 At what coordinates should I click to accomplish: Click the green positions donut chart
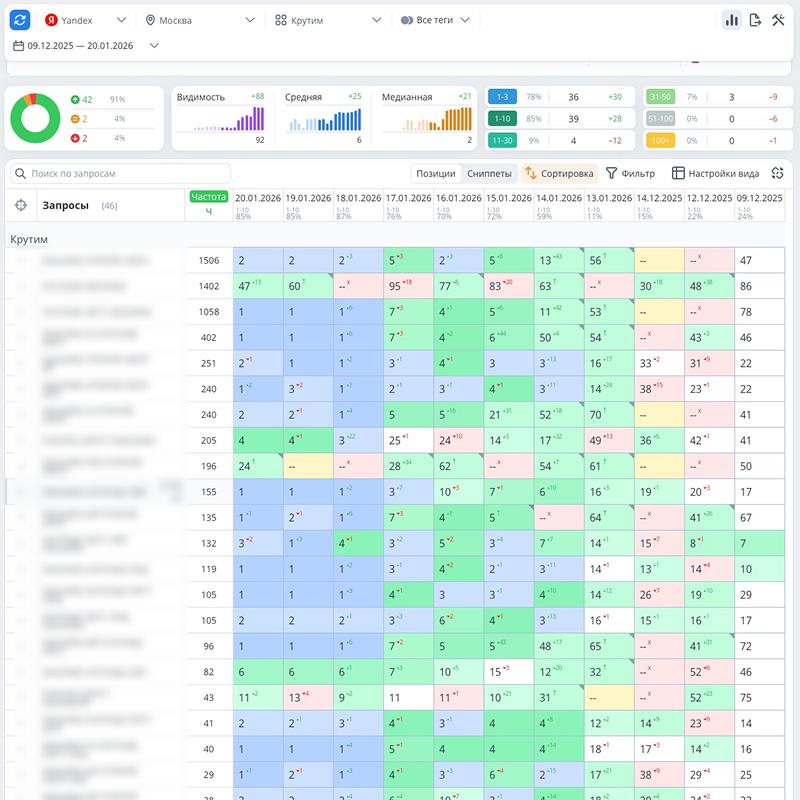pyautogui.click(x=35, y=118)
